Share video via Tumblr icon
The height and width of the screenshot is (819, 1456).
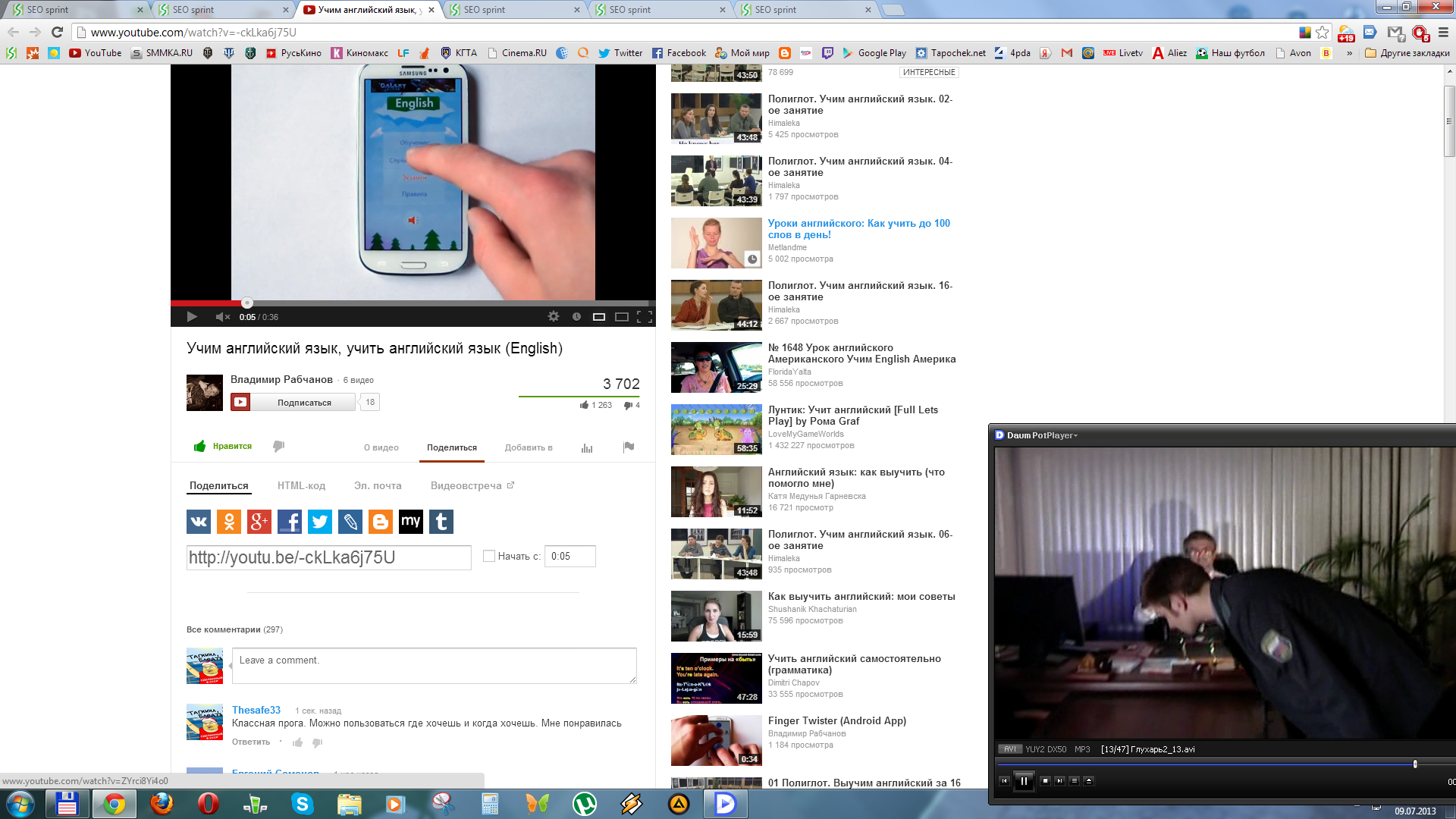pos(441,522)
